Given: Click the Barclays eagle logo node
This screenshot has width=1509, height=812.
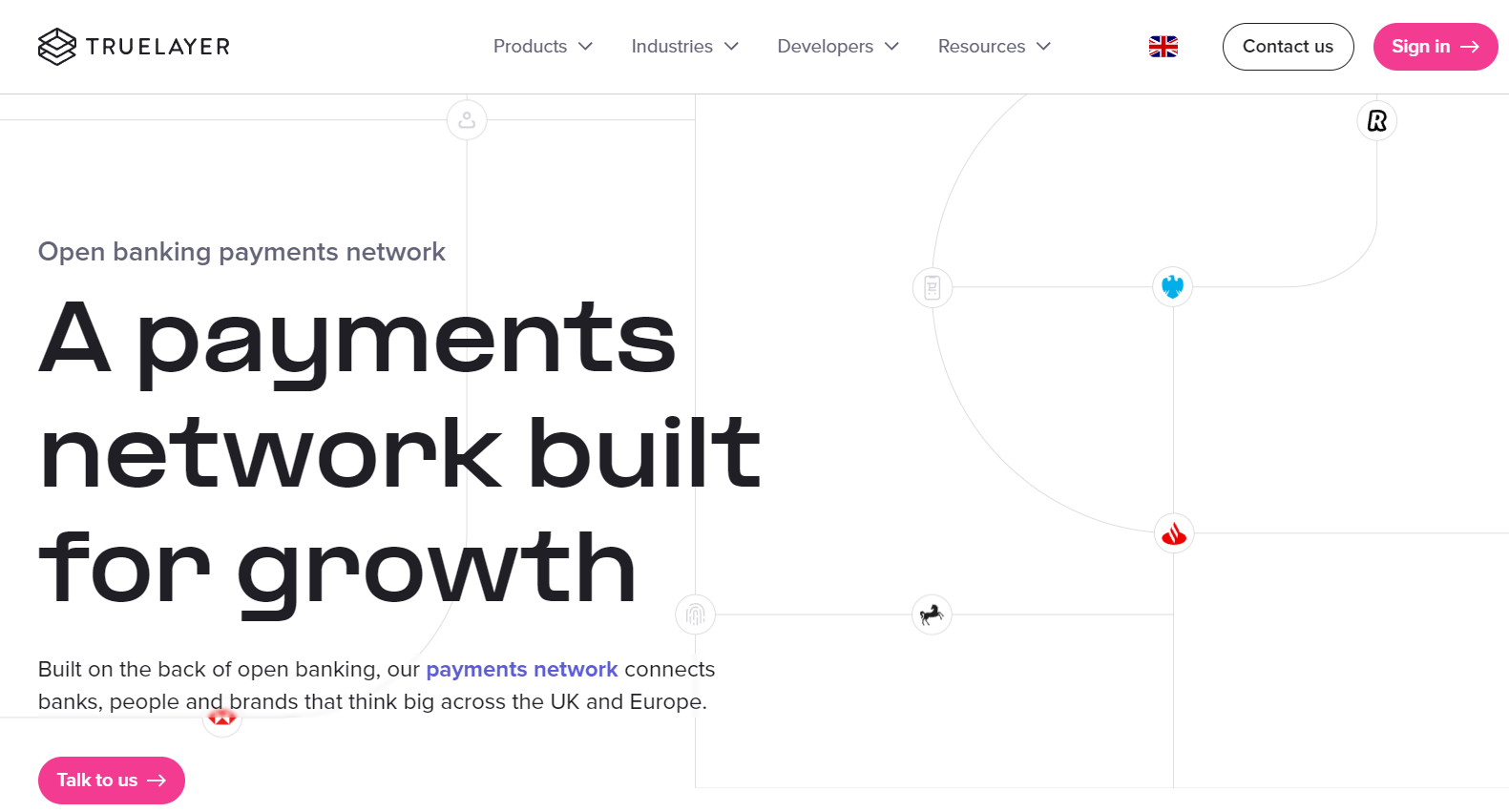Looking at the screenshot, I should coord(1172,286).
